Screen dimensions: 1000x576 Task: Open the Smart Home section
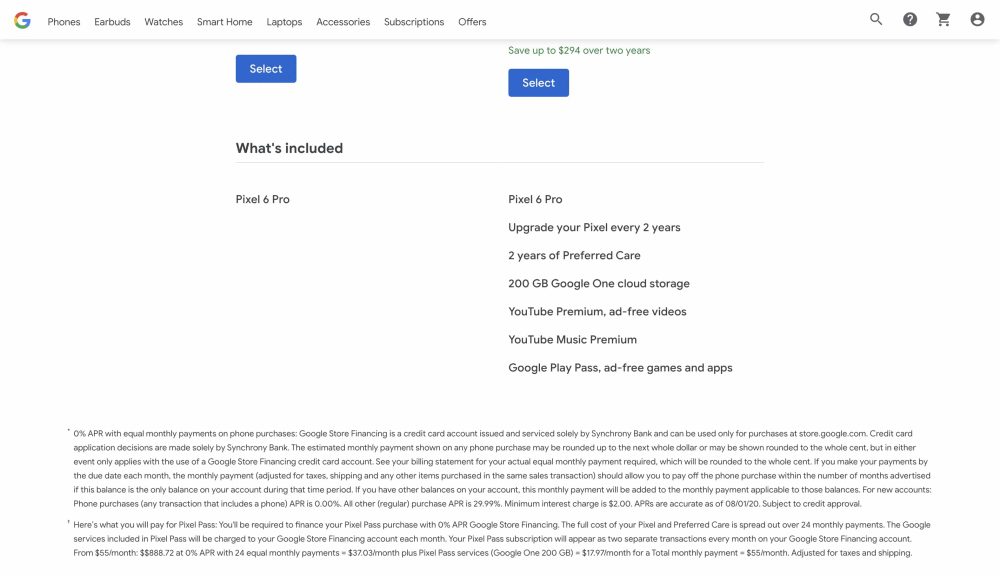[x=224, y=22]
